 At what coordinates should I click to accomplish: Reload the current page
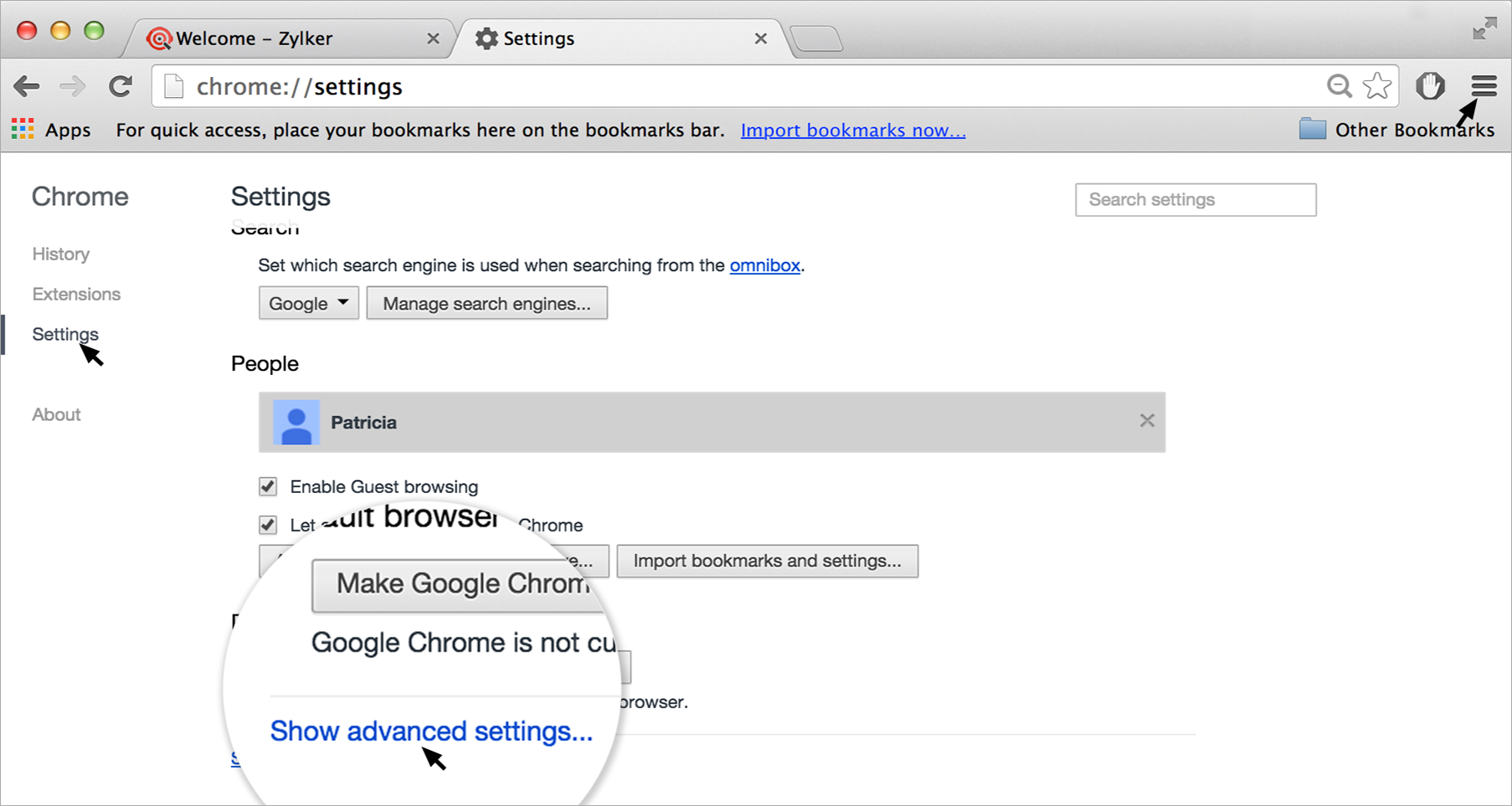click(x=121, y=86)
